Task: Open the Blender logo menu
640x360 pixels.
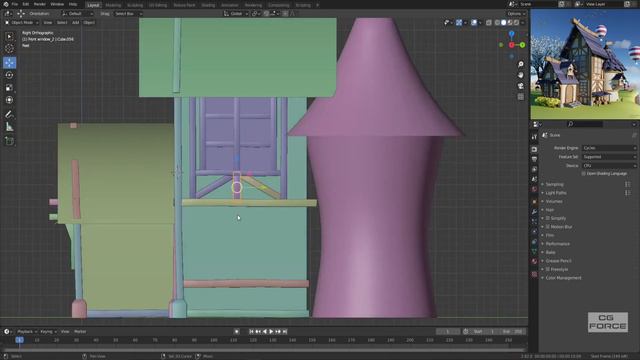Action: pos(6,4)
